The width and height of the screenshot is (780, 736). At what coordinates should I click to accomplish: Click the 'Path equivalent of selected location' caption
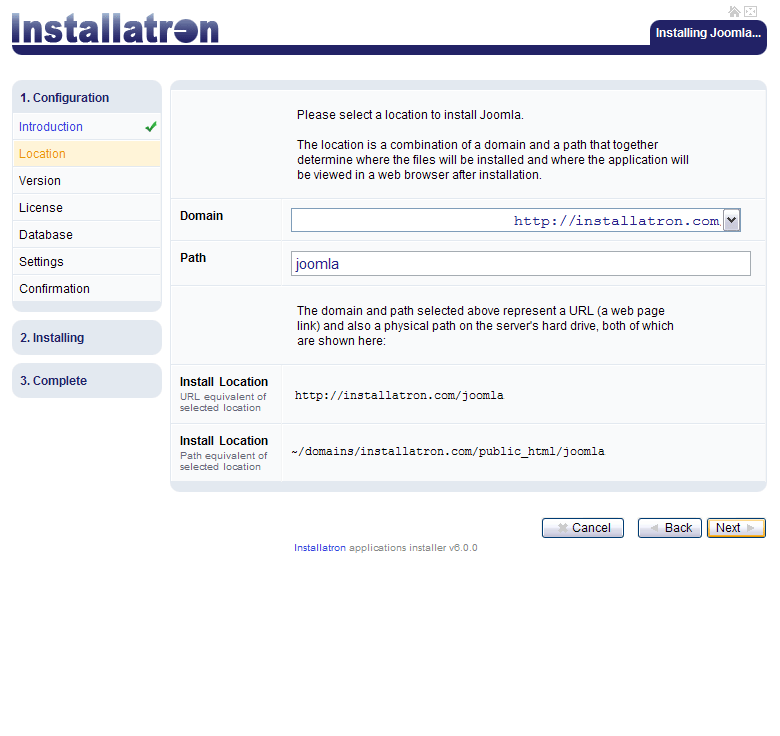tap(223, 461)
